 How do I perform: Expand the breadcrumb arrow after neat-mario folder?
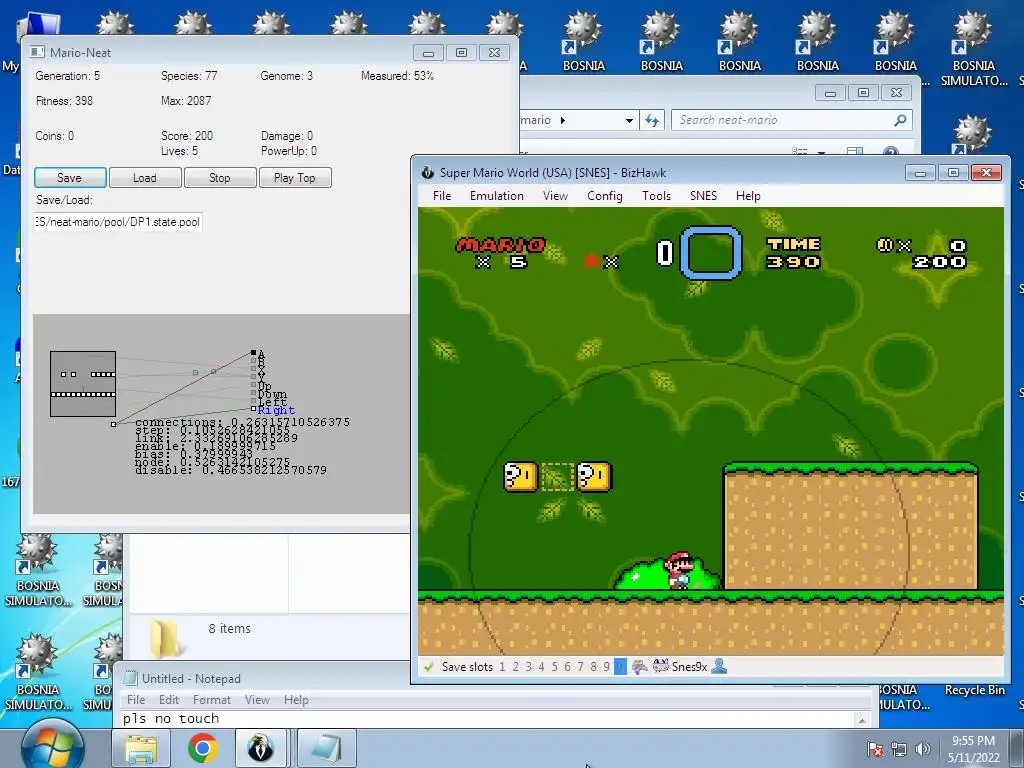point(563,120)
